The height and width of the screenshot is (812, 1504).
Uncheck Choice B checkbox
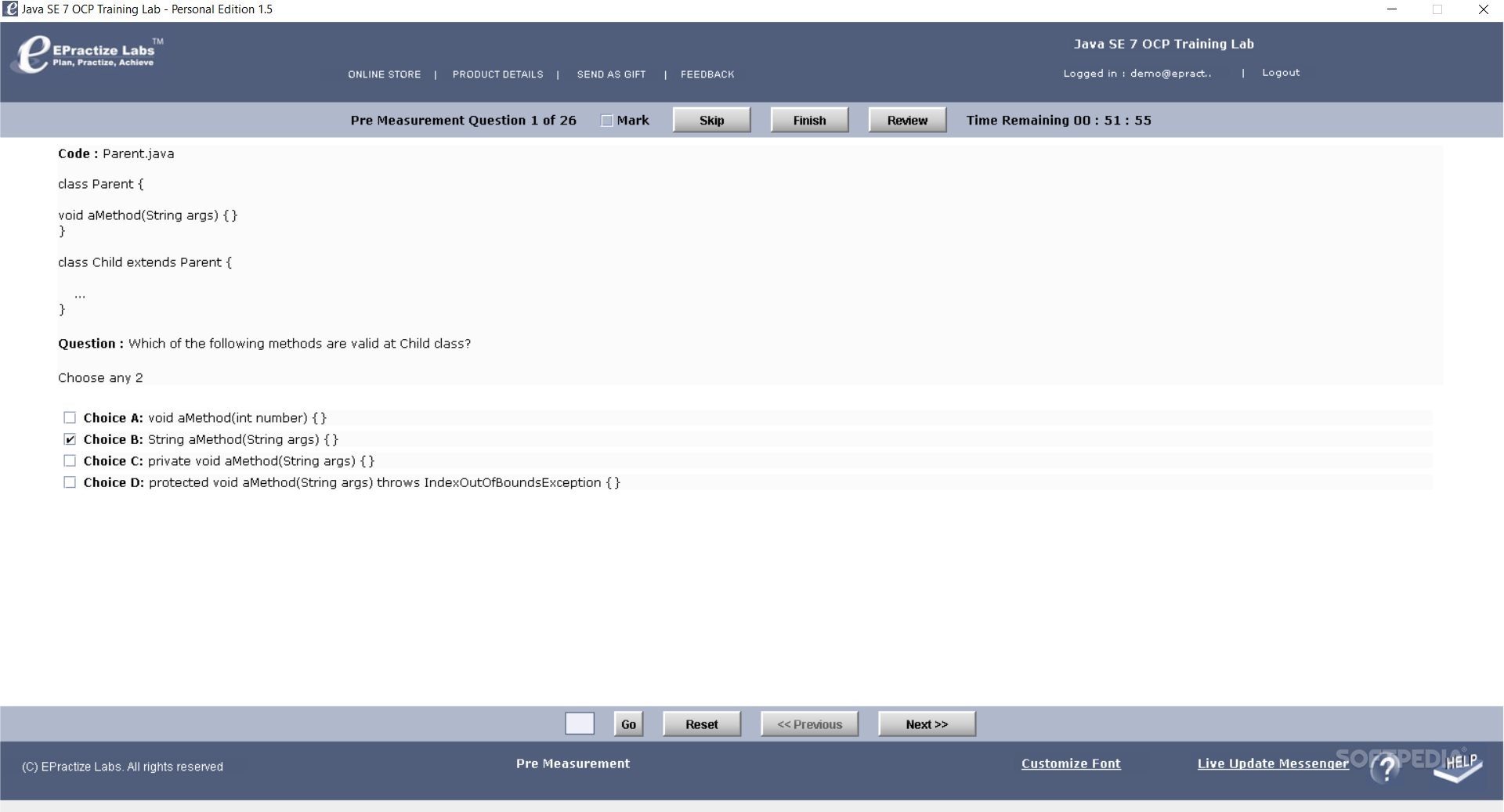70,439
